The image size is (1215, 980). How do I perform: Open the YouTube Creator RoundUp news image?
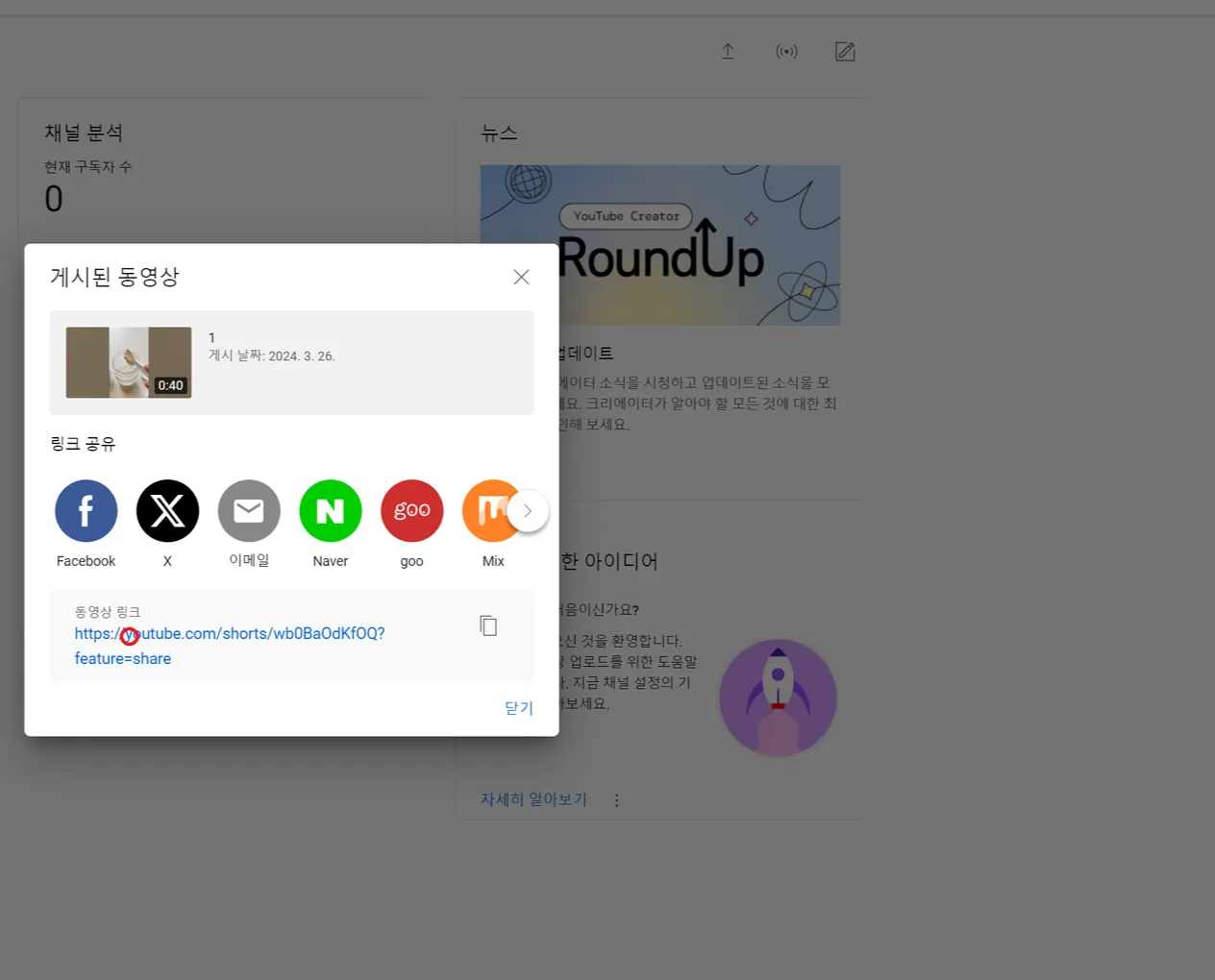660,245
